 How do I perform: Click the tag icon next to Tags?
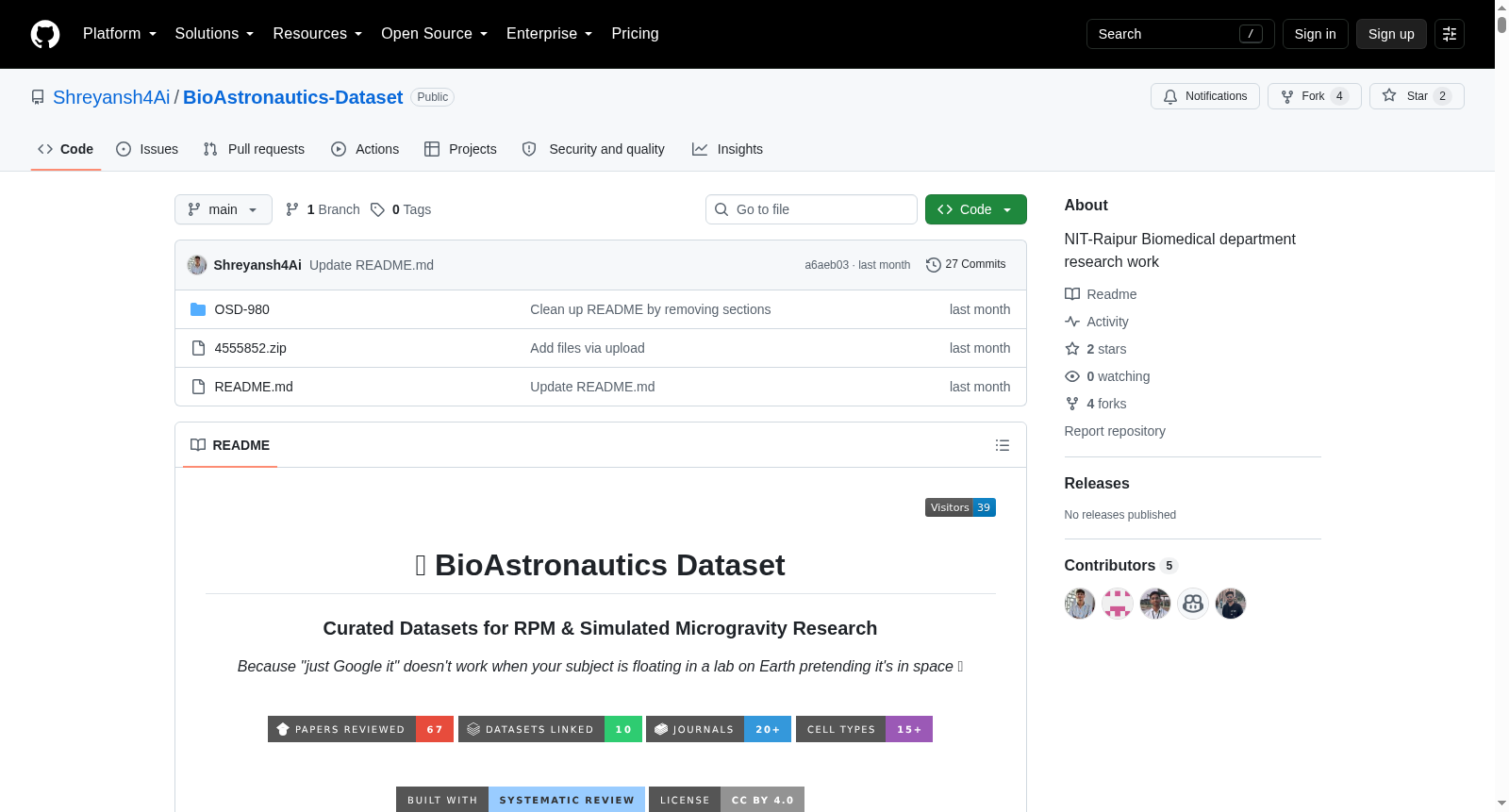pos(377,209)
